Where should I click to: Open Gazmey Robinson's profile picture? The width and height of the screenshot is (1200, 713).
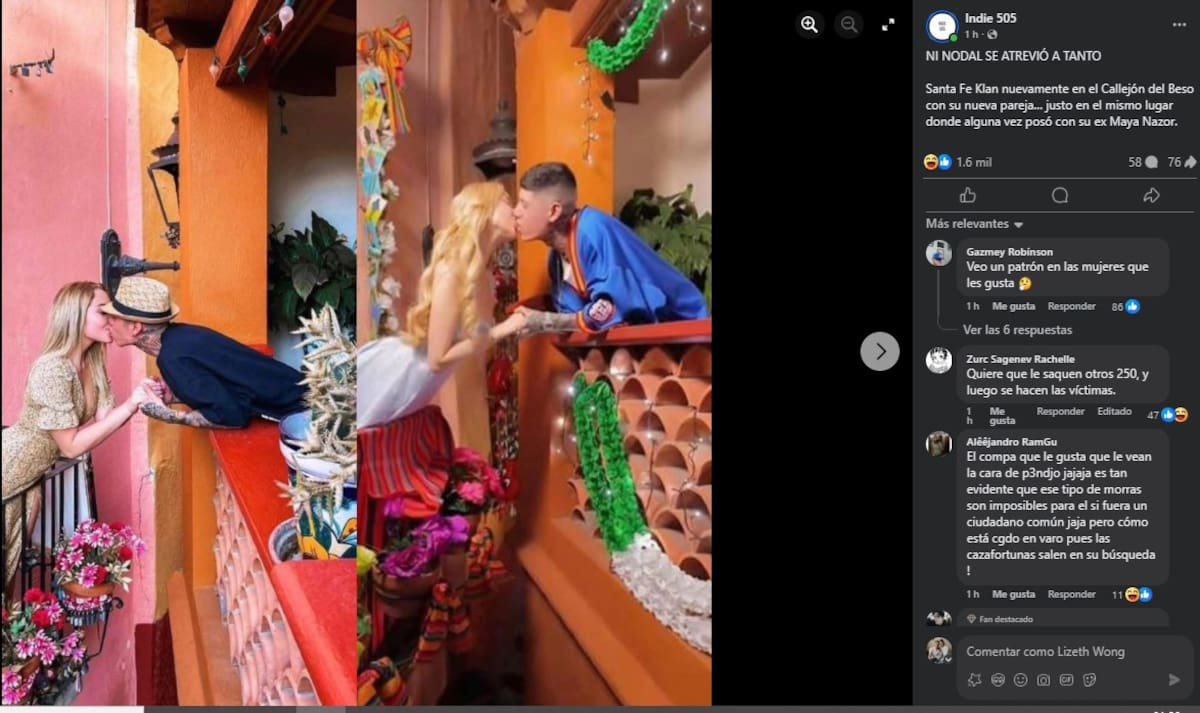(x=939, y=253)
